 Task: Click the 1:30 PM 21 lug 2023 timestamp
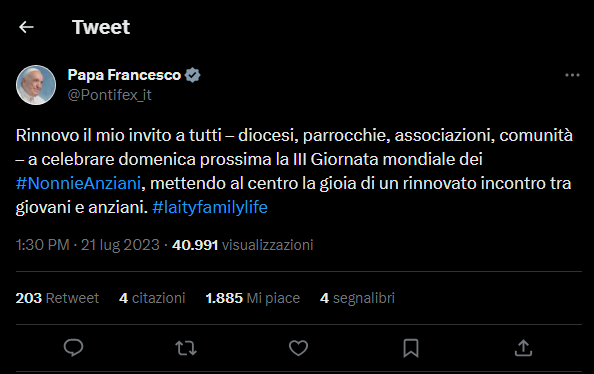[88, 245]
